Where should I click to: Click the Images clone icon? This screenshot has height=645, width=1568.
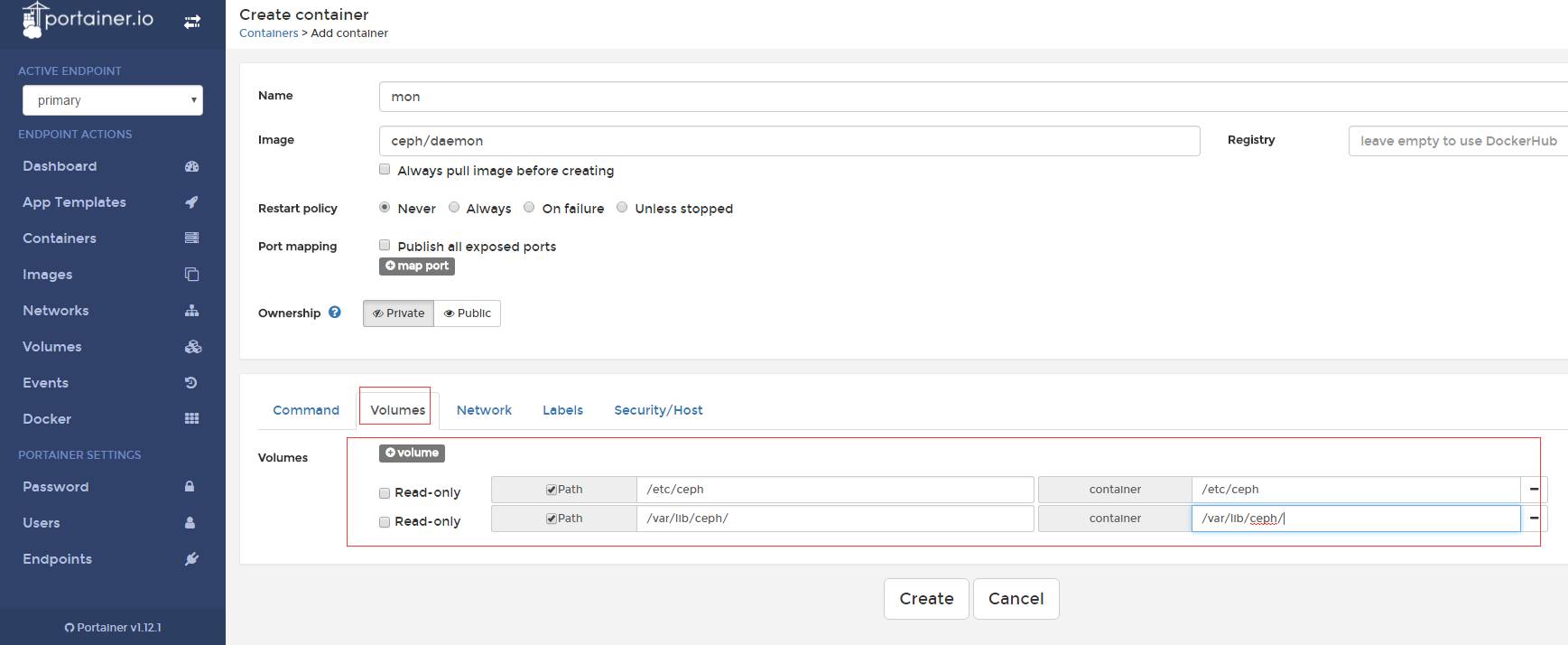click(191, 275)
